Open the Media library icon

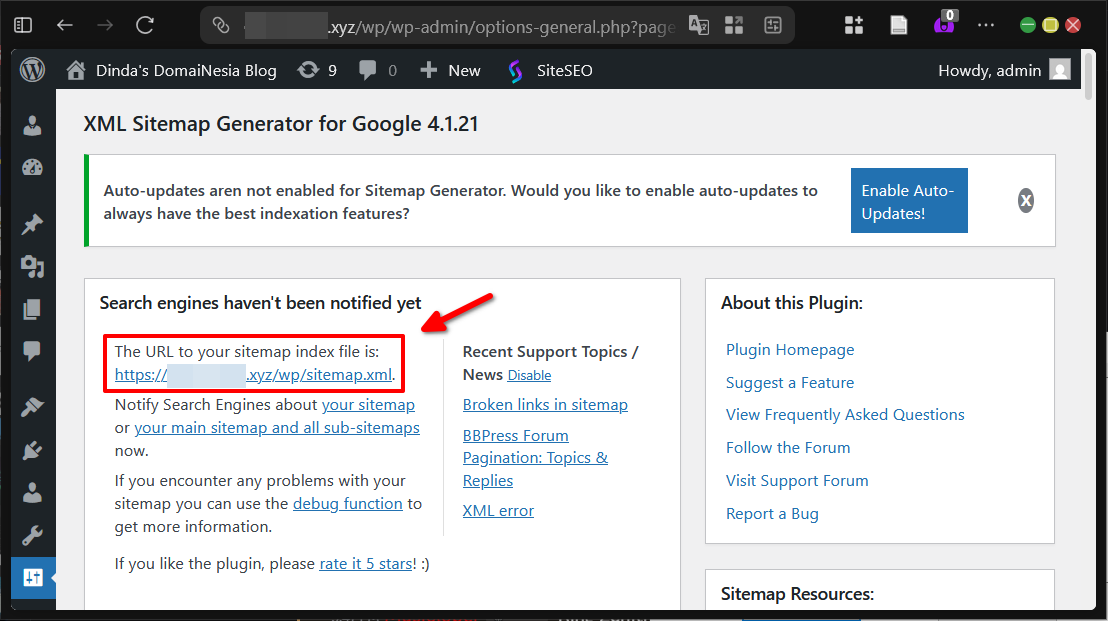click(31, 267)
